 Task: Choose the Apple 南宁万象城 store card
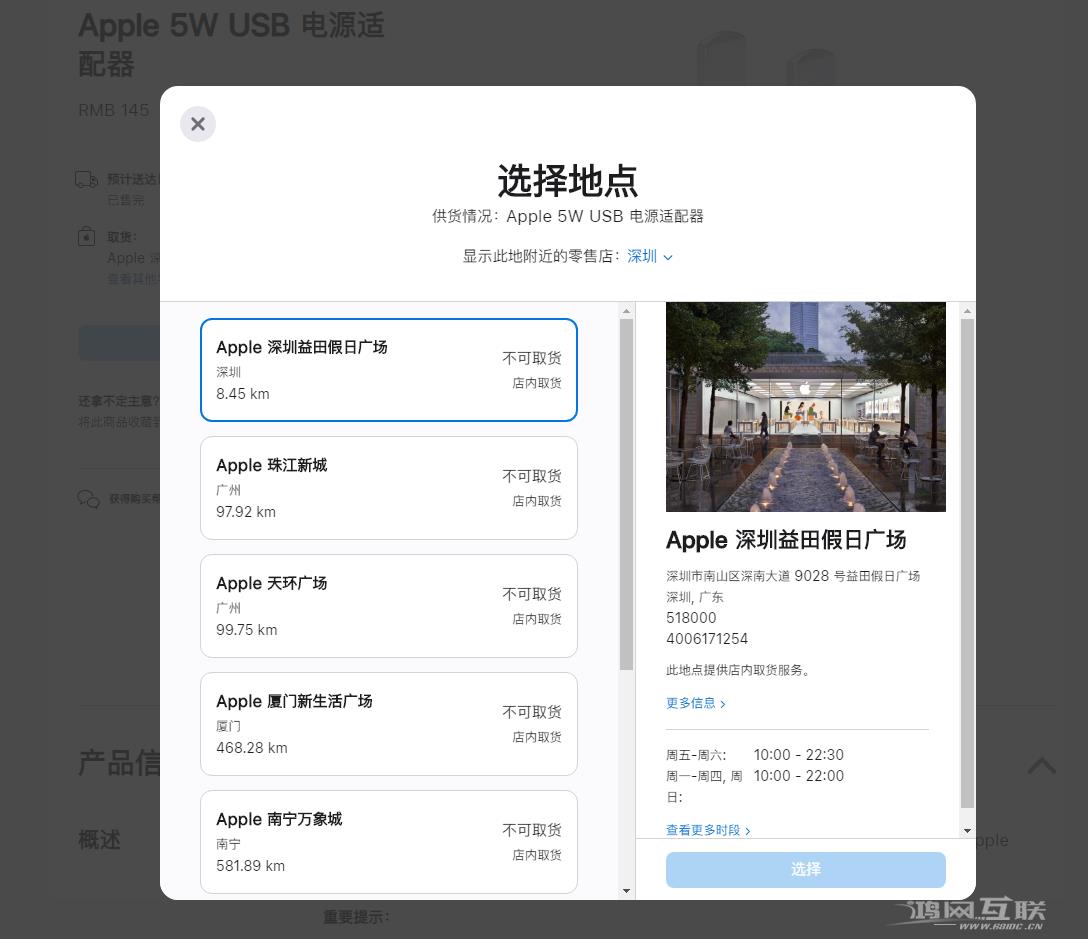(388, 841)
